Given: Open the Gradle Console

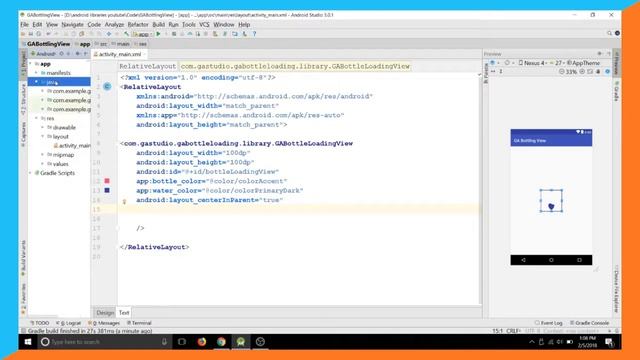Looking at the screenshot, I should pyautogui.click(x=590, y=323).
